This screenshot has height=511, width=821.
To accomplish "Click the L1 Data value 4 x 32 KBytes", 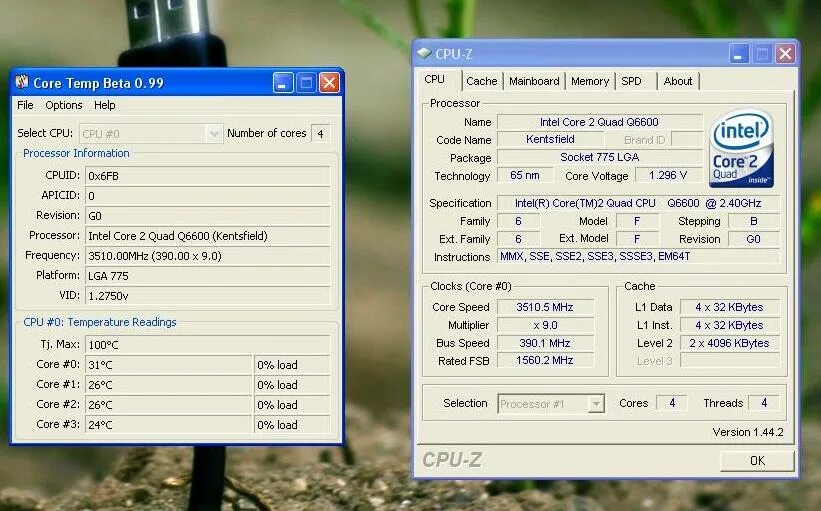I will [729, 307].
